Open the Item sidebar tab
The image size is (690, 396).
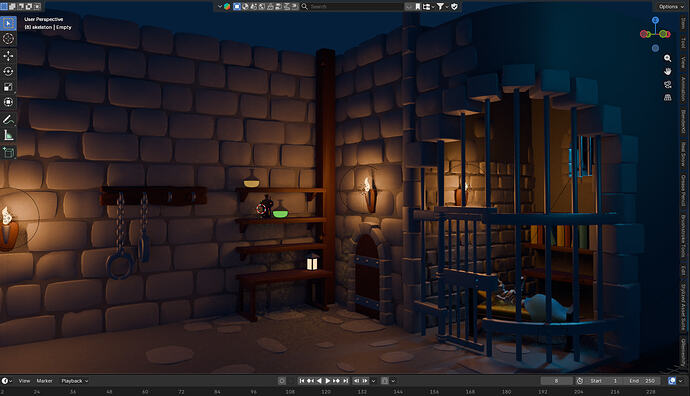click(683, 24)
